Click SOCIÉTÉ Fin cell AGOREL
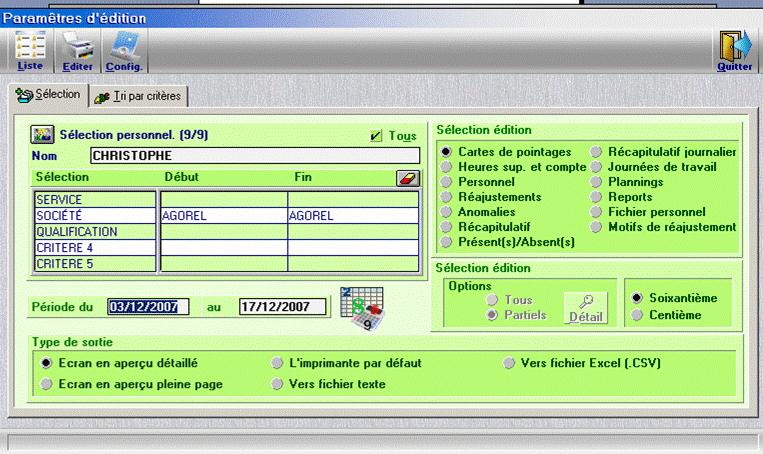This screenshot has width=763, height=454. click(353, 216)
